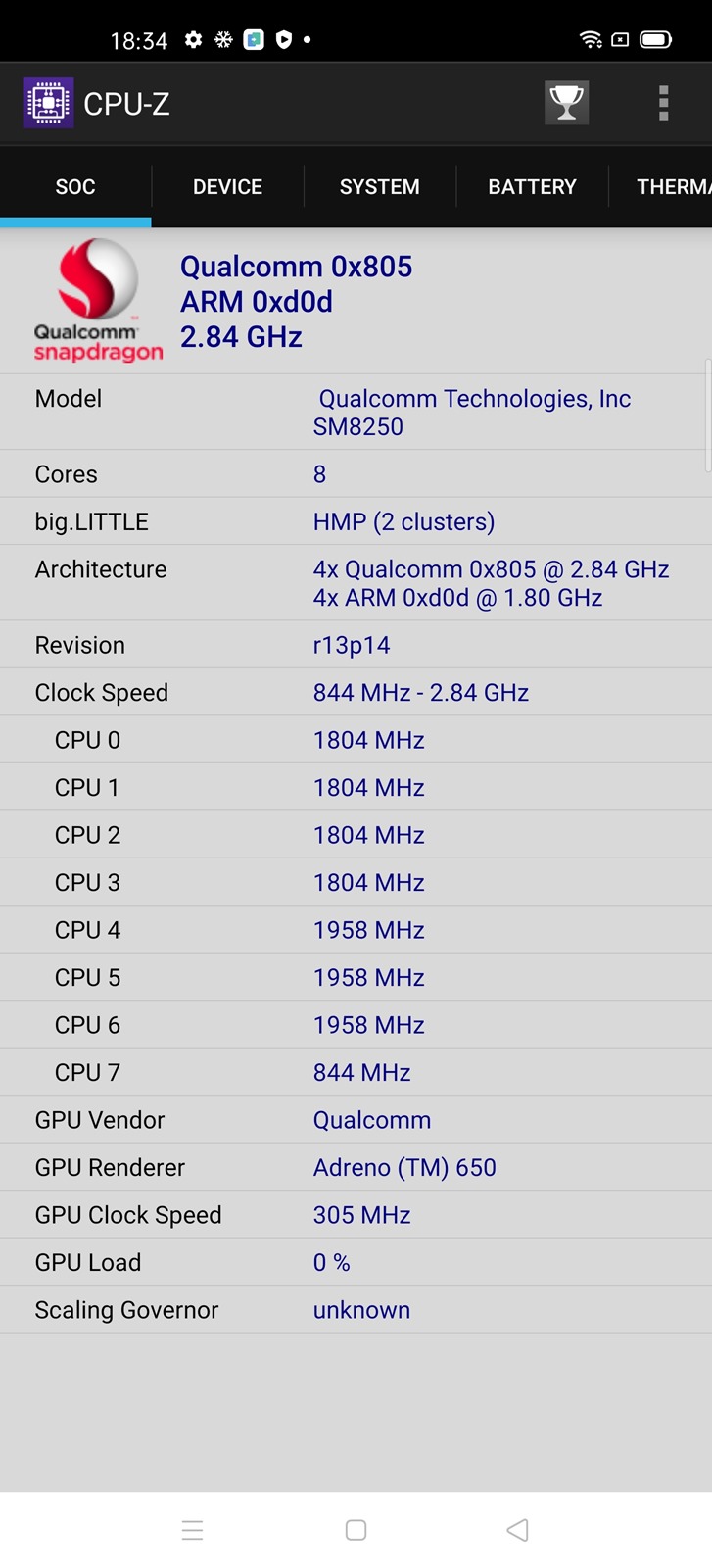Screen dimensions: 712x1568
Task: Switch to the SYSTEM tab
Action: (380, 187)
